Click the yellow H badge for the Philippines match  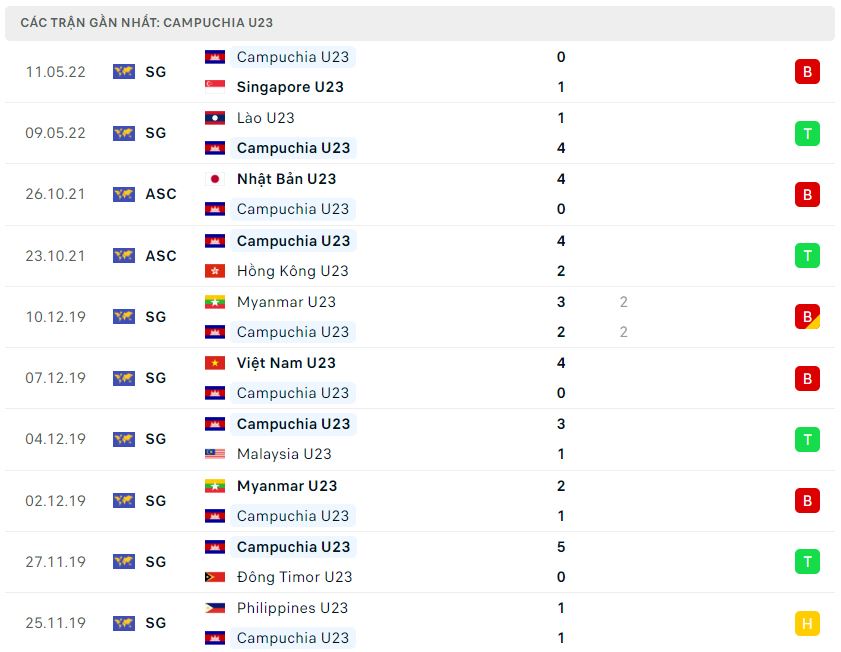[807, 623]
